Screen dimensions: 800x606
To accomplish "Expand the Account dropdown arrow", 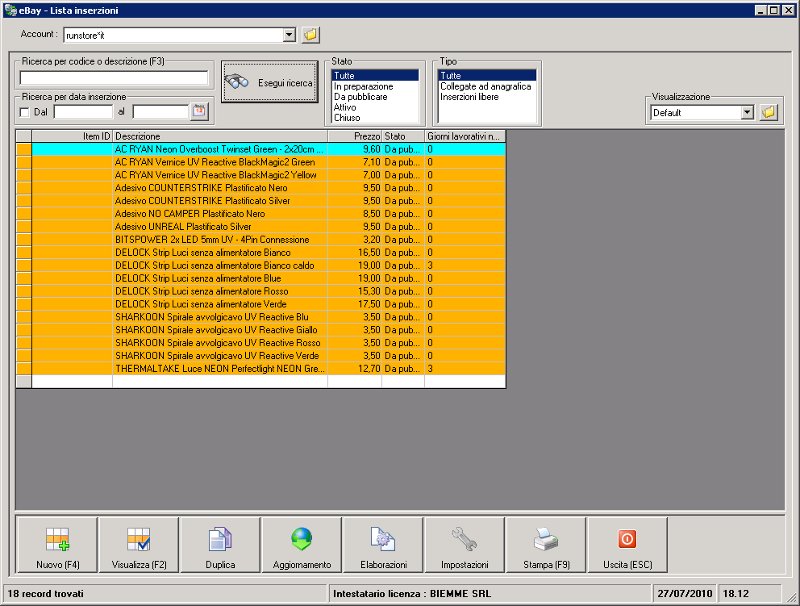I will pos(289,35).
